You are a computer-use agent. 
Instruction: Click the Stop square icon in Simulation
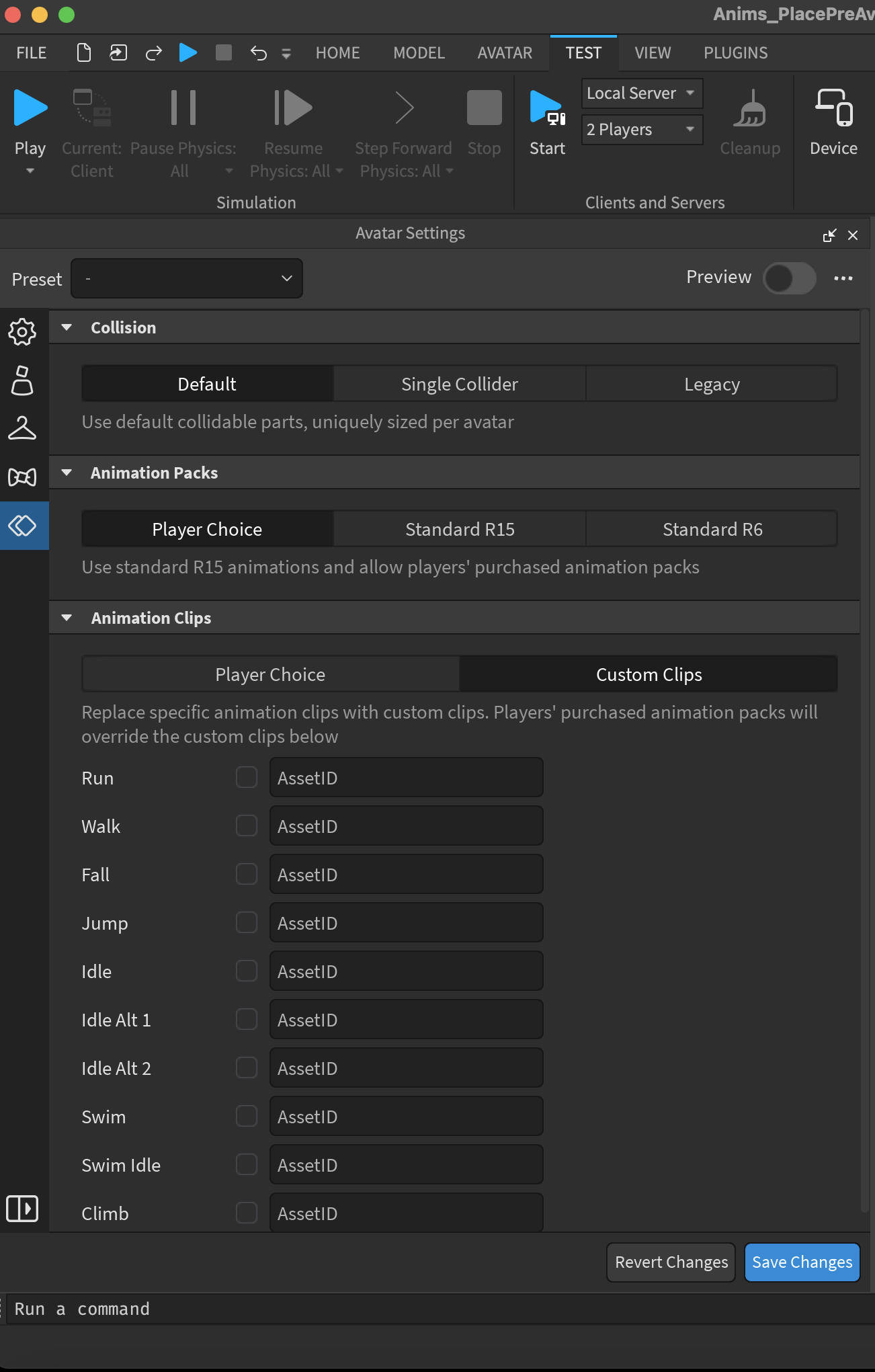pos(485,108)
